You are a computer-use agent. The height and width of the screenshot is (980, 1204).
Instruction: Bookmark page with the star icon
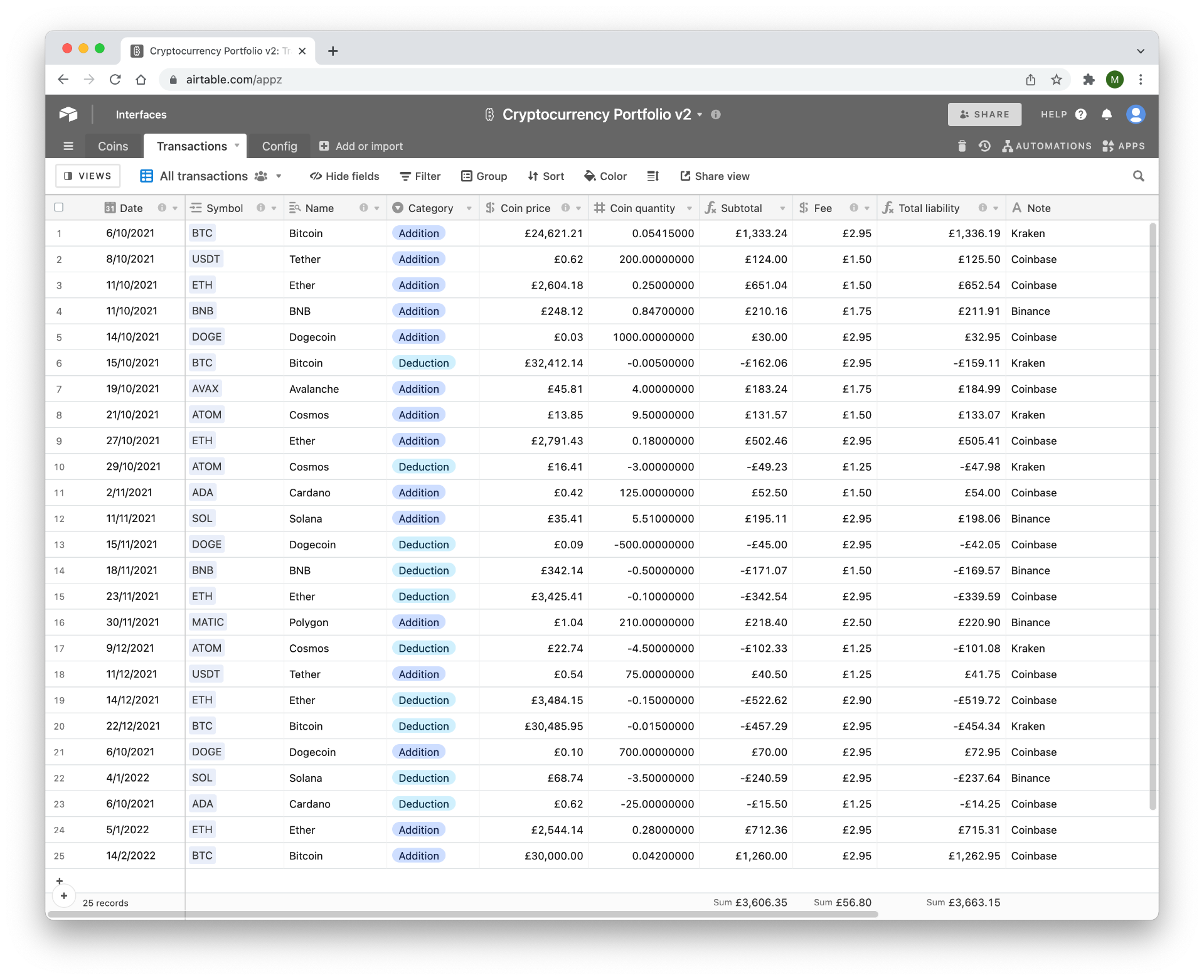1057,80
